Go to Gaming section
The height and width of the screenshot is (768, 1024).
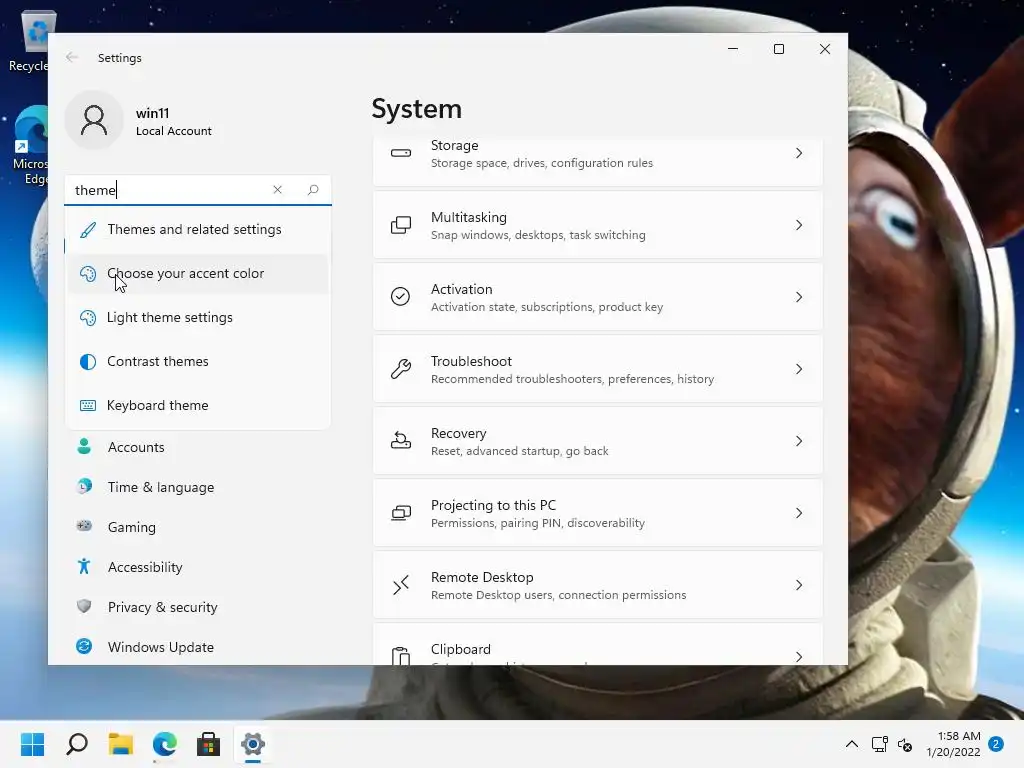[x=198, y=527]
